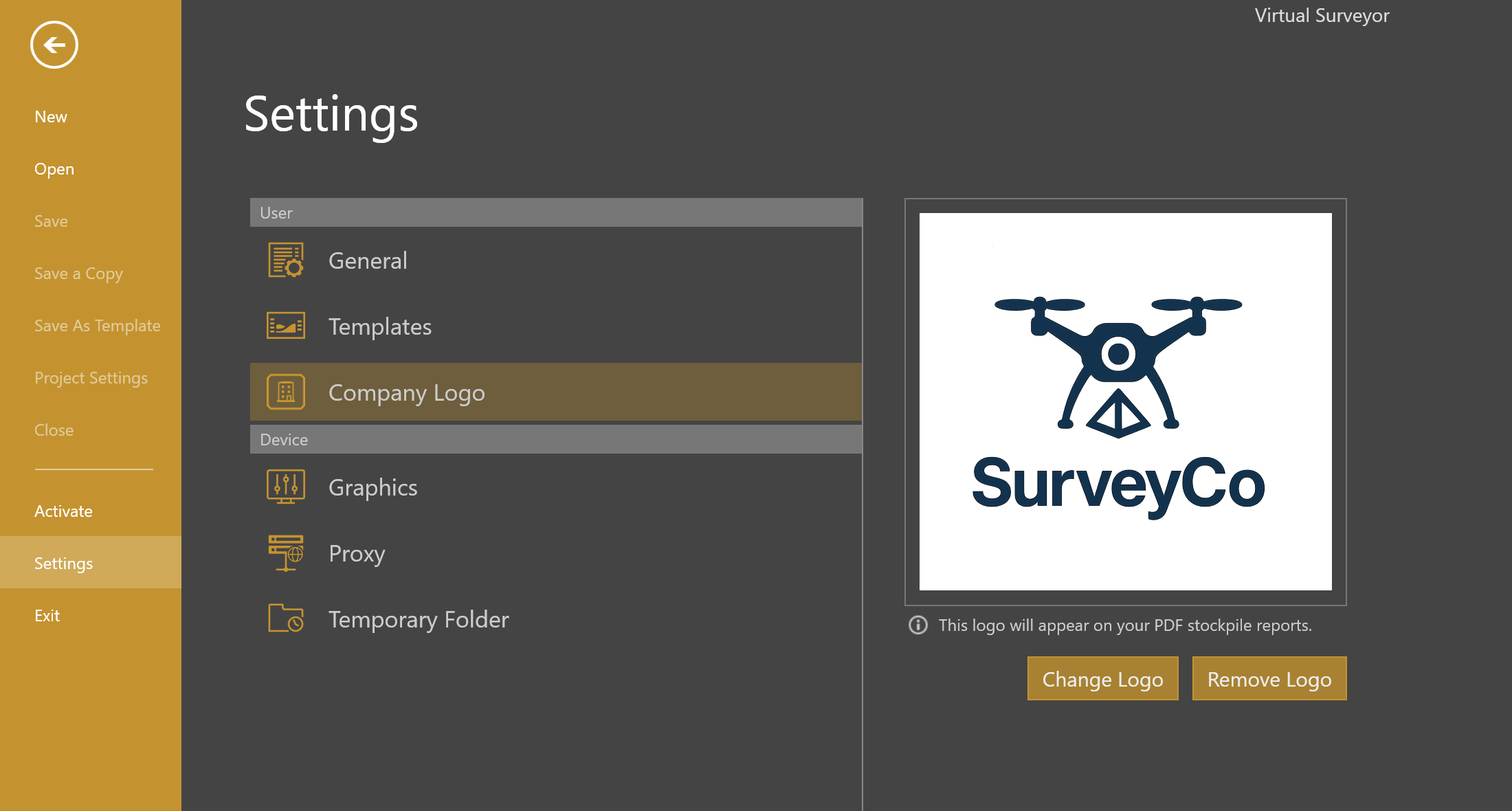Click New in the sidebar menu
Viewport: 1512px width, 811px height.
click(51, 116)
